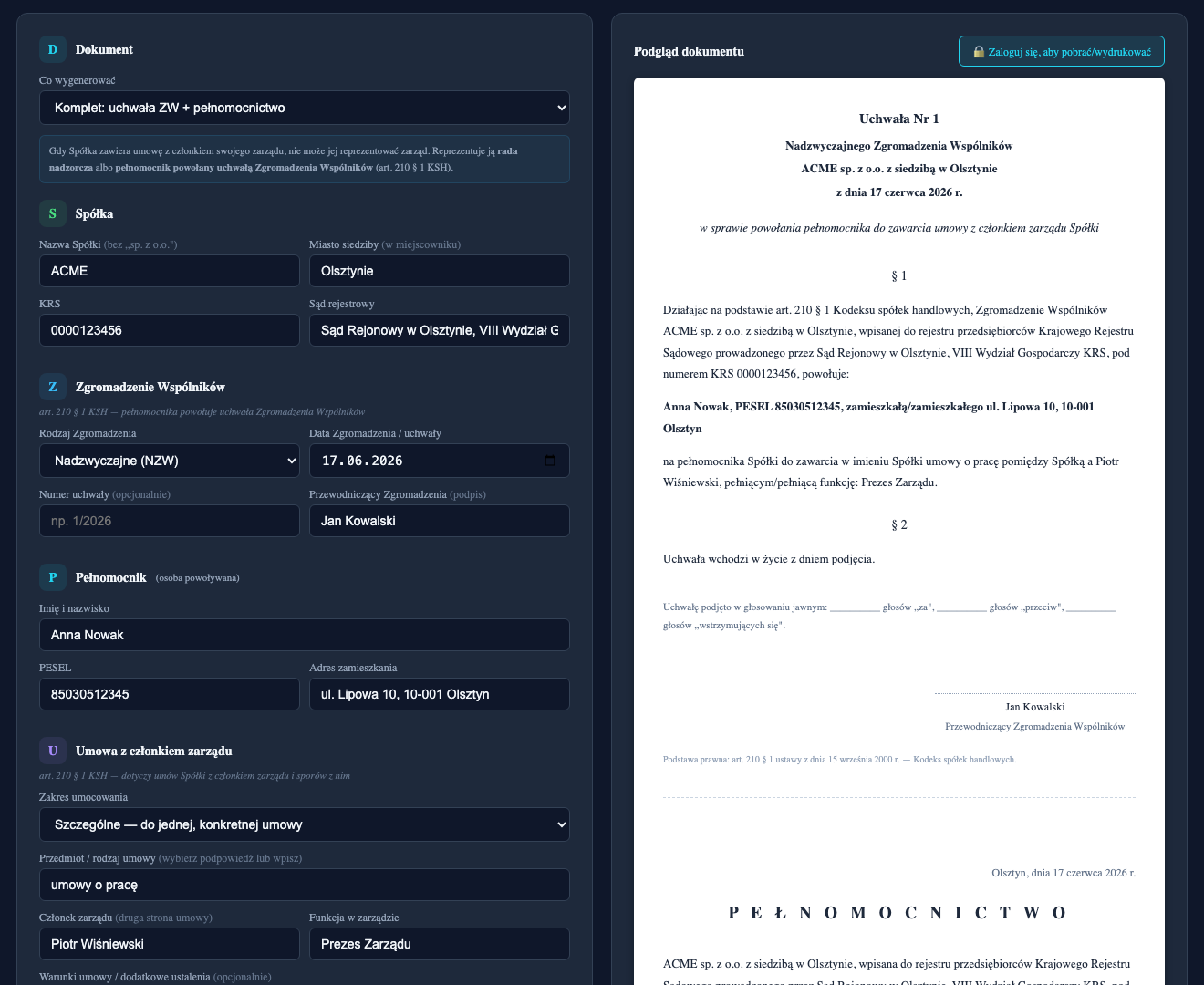Click the 'Przewodniczący Zgromadzenia' field with Jan Kowalski
Screen dimensions: 1204x985
440,521
